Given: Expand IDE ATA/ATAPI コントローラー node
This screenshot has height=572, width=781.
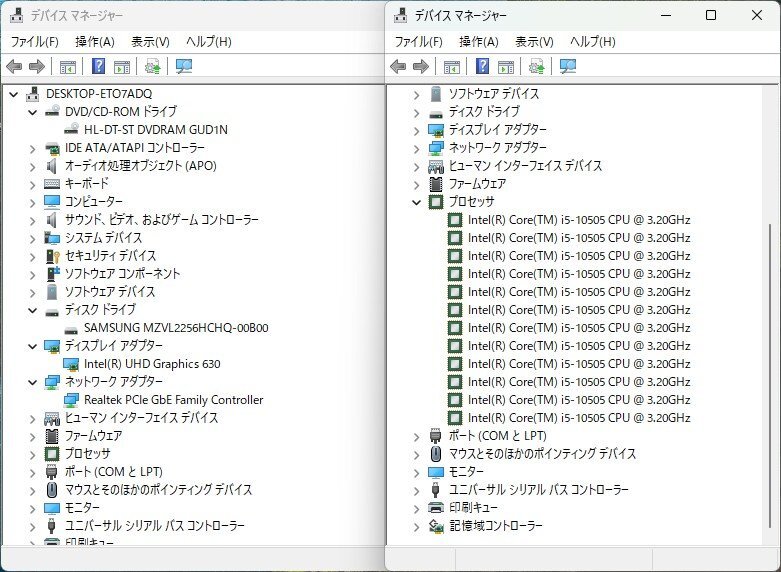Looking at the screenshot, I should tap(32, 148).
